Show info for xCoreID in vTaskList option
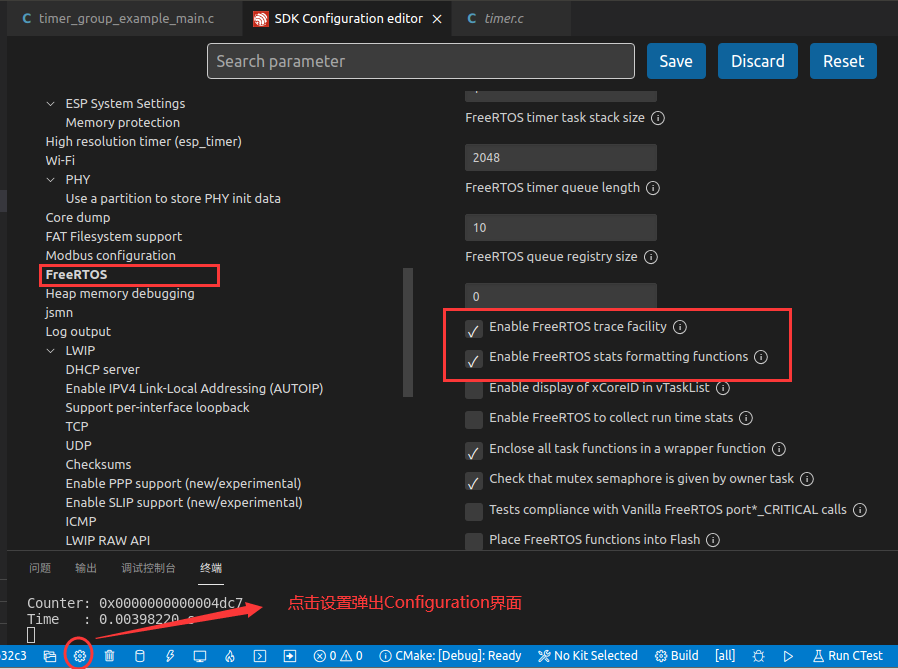This screenshot has width=898, height=669. (723, 388)
